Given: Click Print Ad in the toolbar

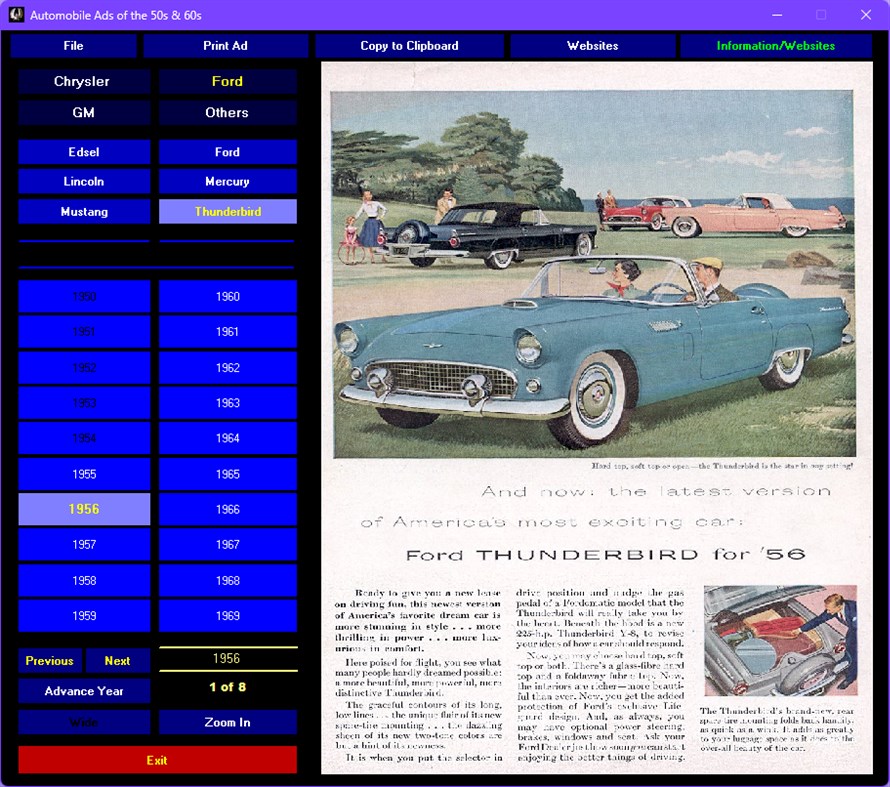Looking at the screenshot, I should point(227,45).
